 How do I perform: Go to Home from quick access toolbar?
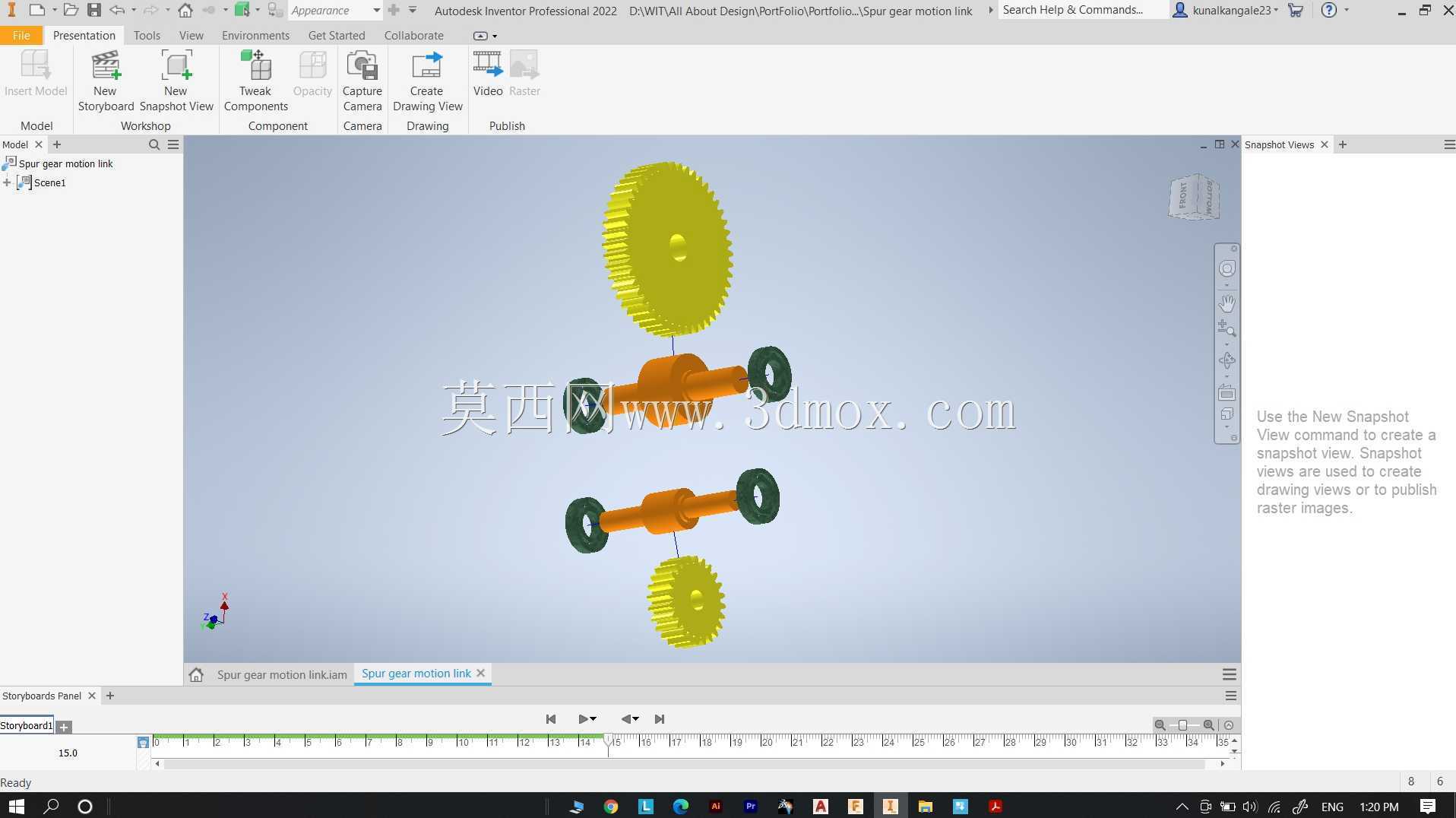185,10
